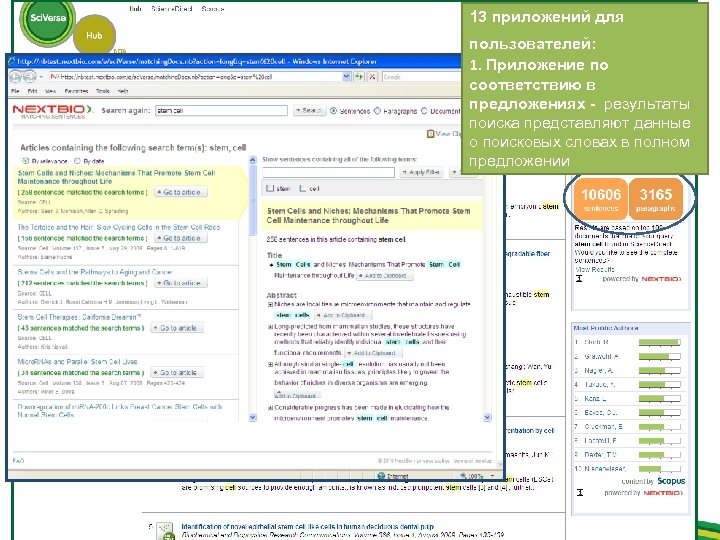
Task: Click author 'Nagler, A' in prolific authors list
Action: [x=598, y=371]
